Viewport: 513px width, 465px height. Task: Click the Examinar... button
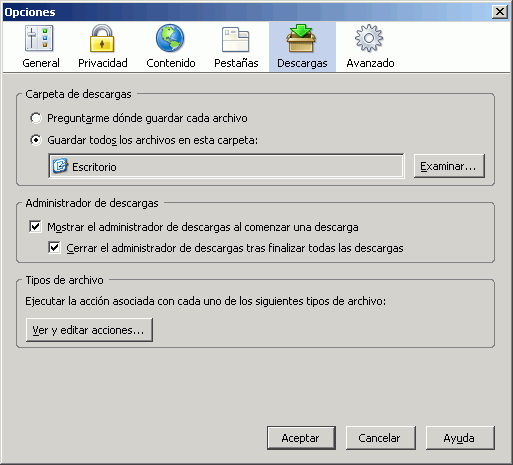449,166
